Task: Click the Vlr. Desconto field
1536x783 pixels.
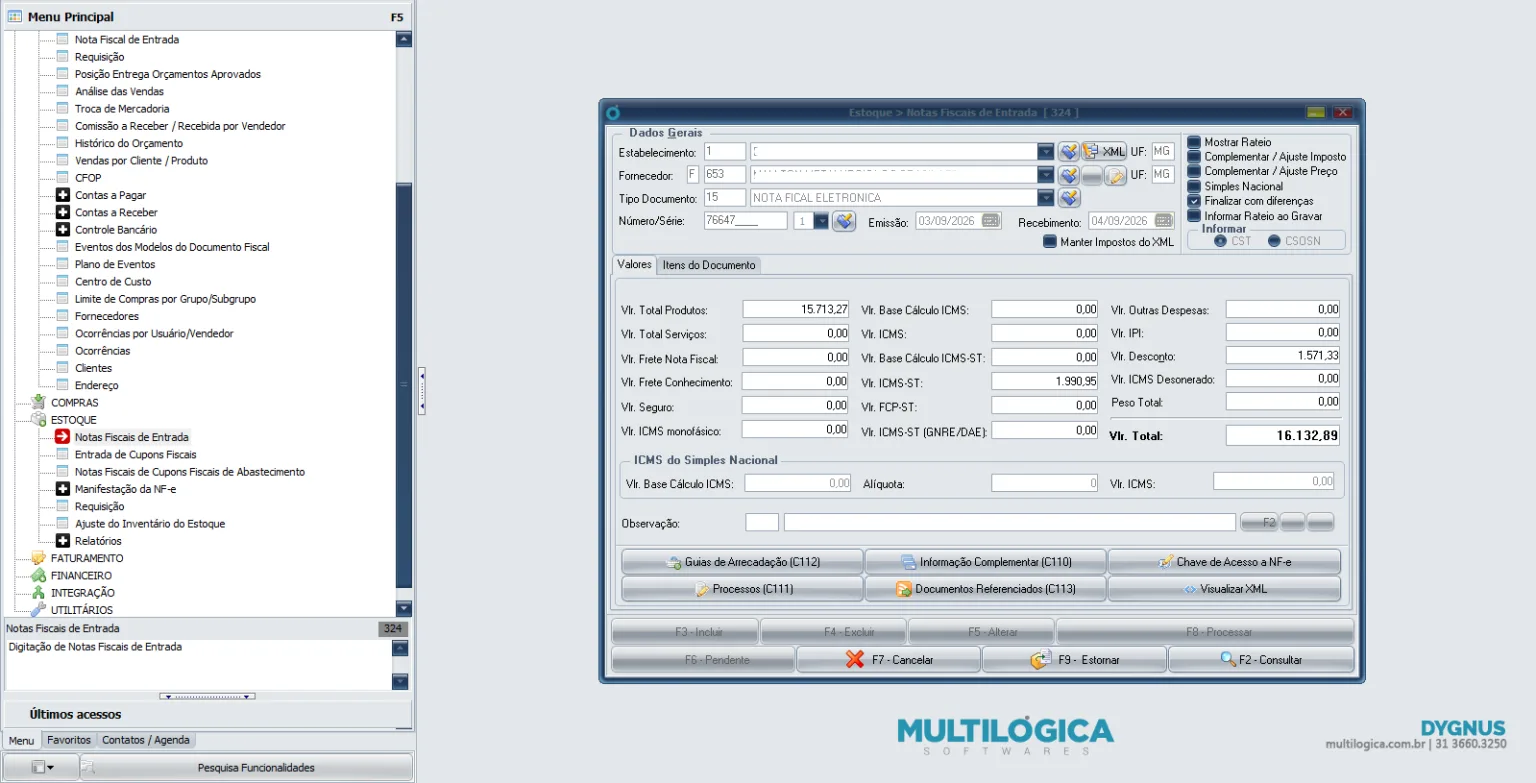Action: [1283, 356]
